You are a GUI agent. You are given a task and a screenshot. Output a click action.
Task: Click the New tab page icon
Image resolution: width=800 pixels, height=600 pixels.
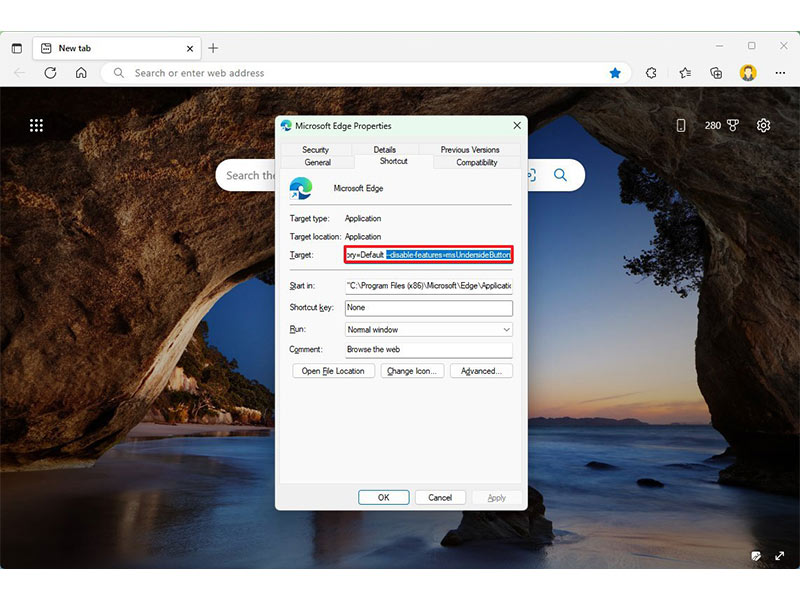46,48
